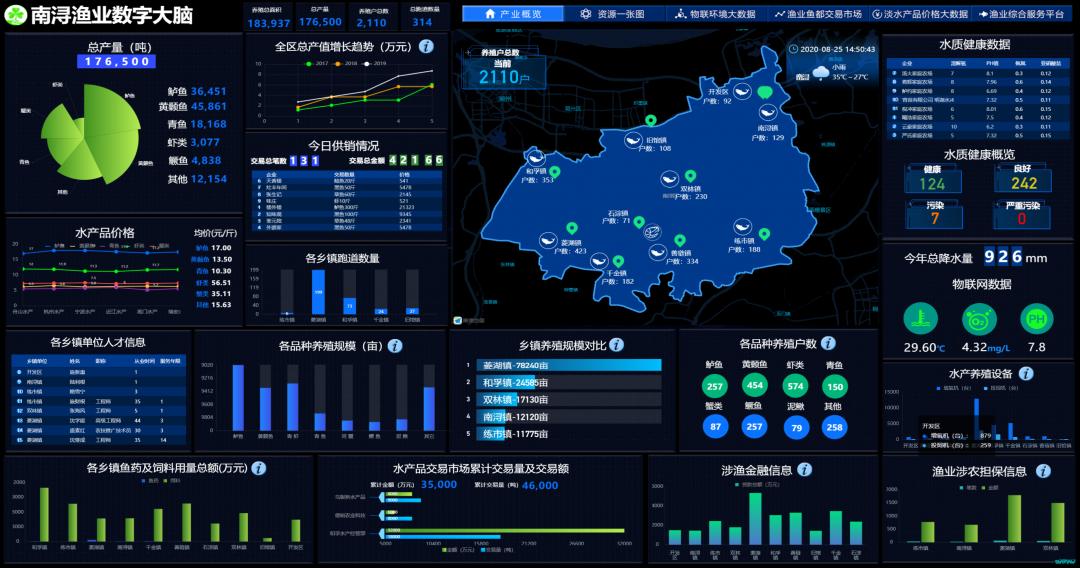Click the total output value 176,500 badge
The height and width of the screenshot is (568, 1080).
116,61
